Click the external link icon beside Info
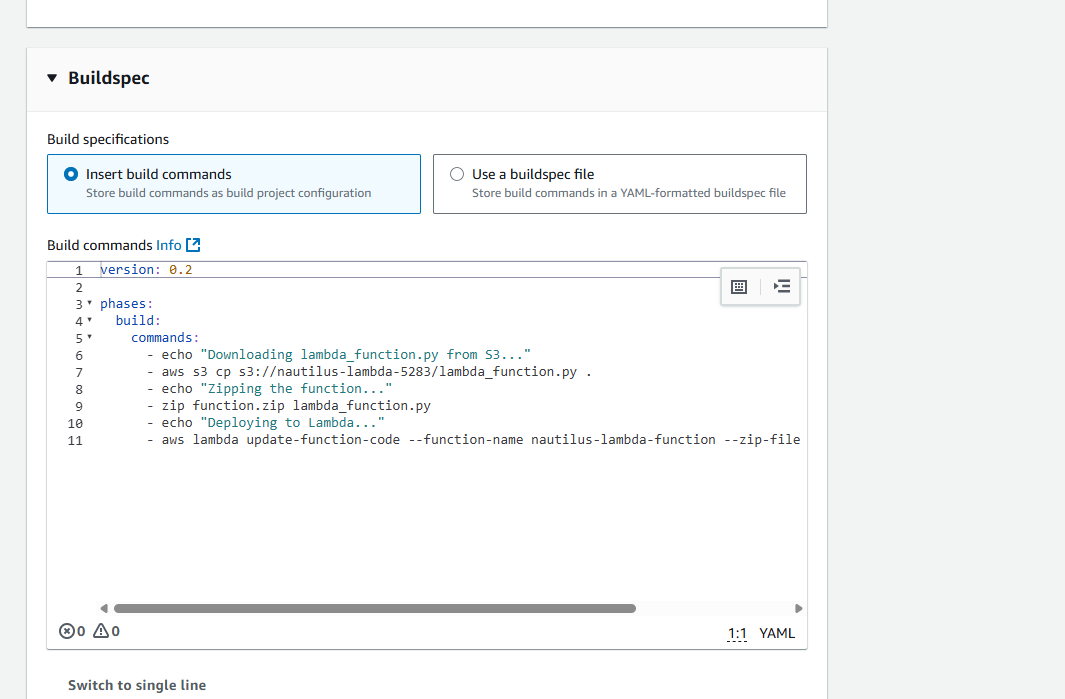 (x=194, y=245)
